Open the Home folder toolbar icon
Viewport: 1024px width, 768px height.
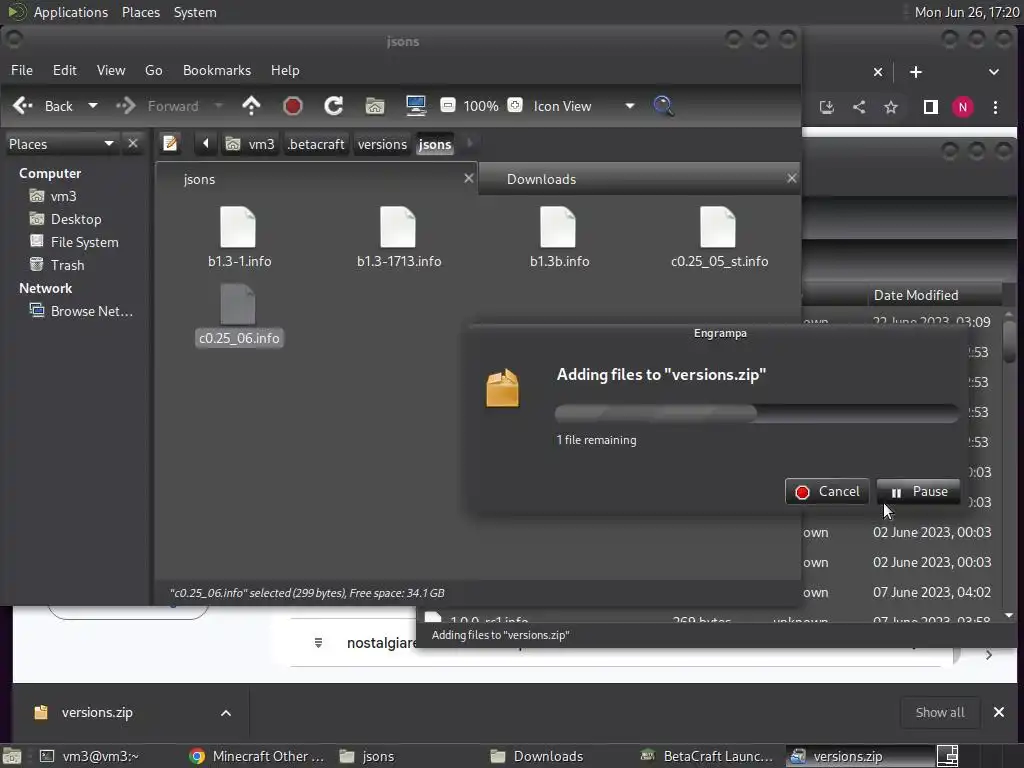point(375,106)
